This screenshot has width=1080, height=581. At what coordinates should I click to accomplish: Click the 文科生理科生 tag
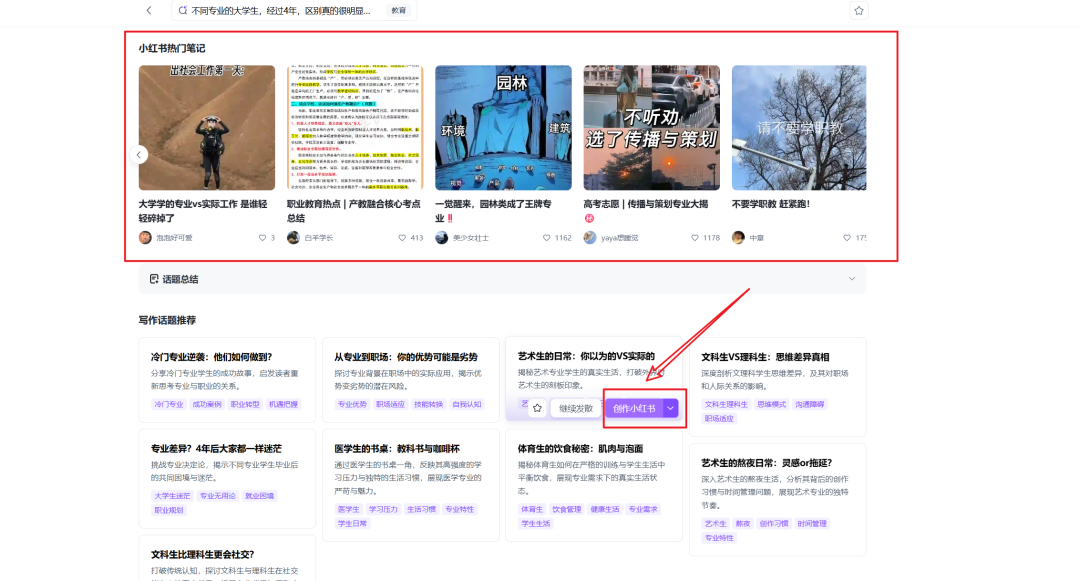pyautogui.click(x=726, y=404)
